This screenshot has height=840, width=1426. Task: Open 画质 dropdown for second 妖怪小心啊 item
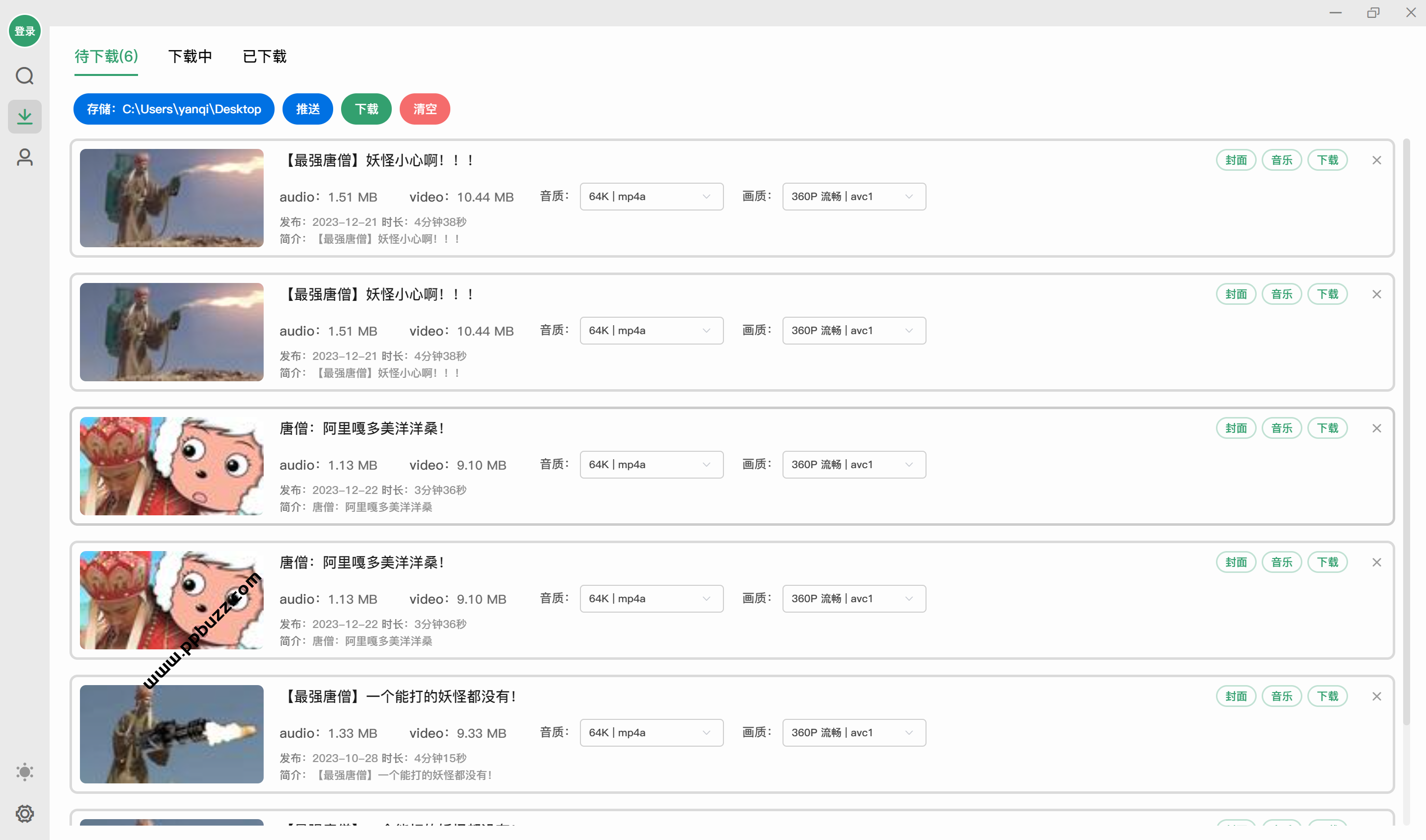coord(854,331)
